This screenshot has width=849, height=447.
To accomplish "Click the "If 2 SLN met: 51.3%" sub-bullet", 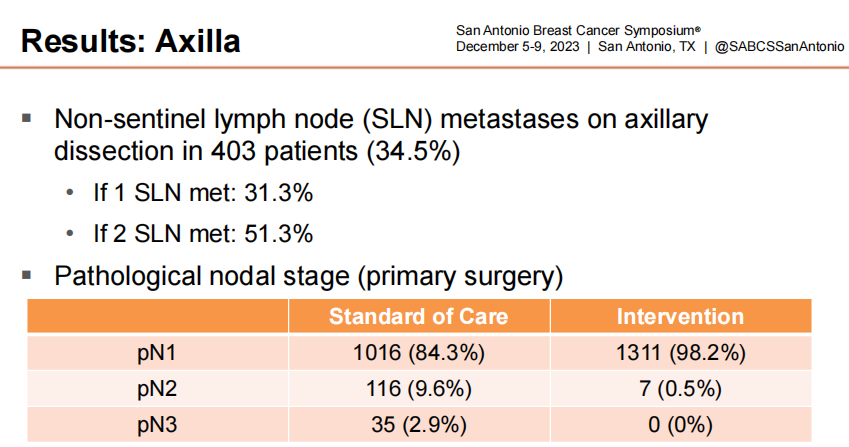I will click(x=204, y=234).
